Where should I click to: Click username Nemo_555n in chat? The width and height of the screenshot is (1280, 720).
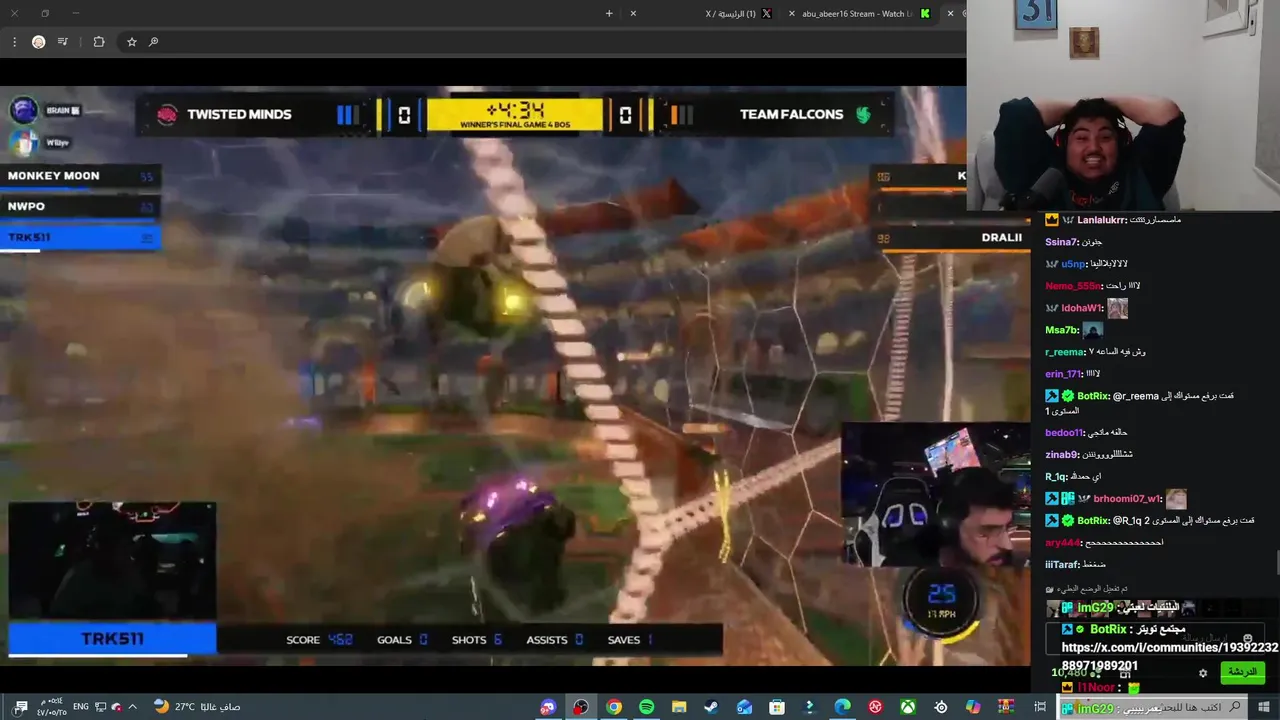(1073, 286)
